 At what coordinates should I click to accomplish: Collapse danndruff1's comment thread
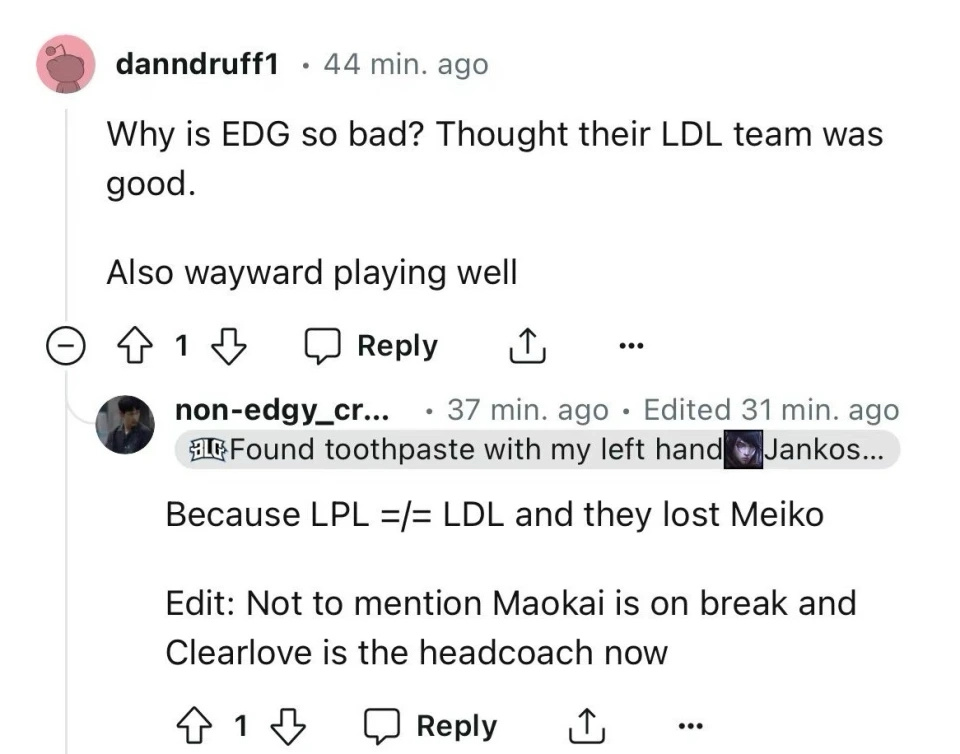65,345
